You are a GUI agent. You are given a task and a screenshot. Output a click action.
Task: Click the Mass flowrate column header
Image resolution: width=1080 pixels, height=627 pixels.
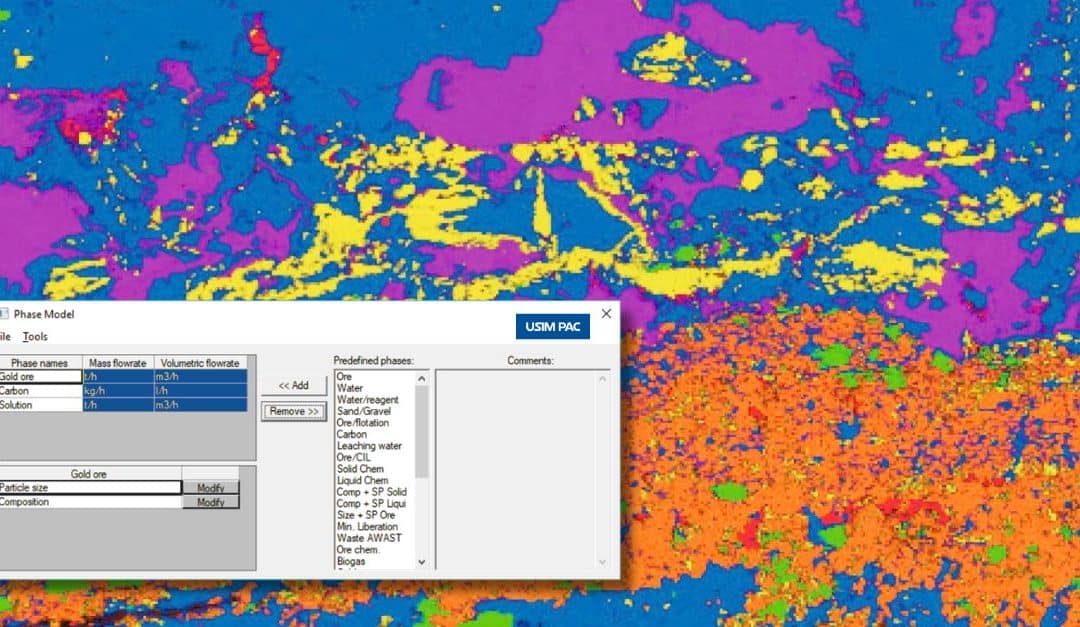118,362
